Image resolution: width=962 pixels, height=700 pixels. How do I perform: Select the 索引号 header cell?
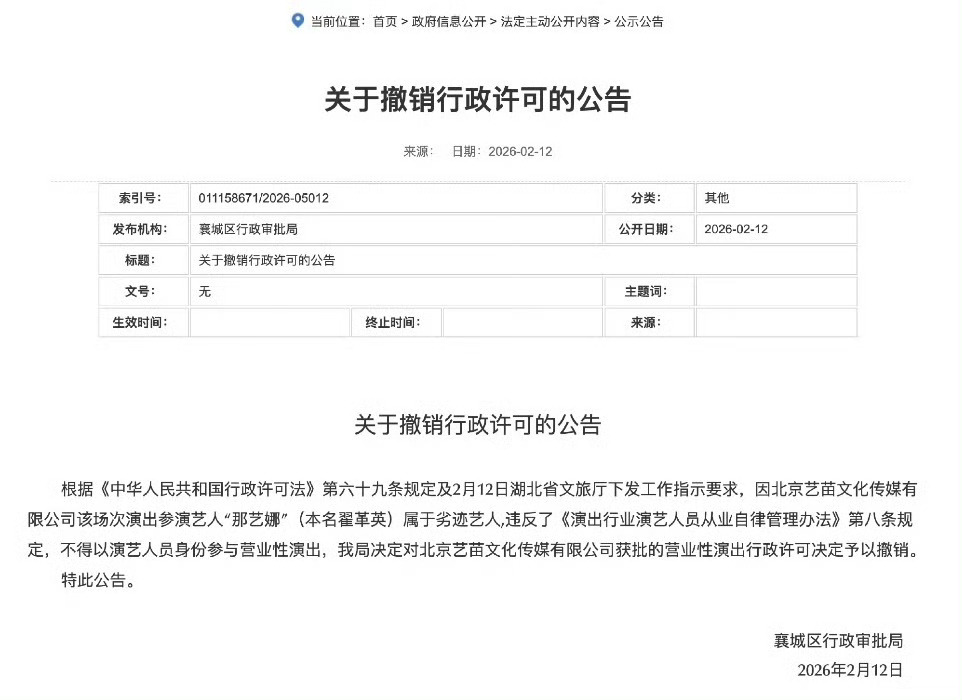pyautogui.click(x=143, y=198)
